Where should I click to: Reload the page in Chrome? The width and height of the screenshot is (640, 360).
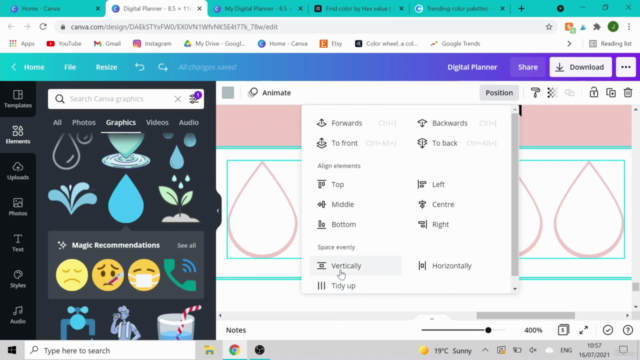pos(43,27)
